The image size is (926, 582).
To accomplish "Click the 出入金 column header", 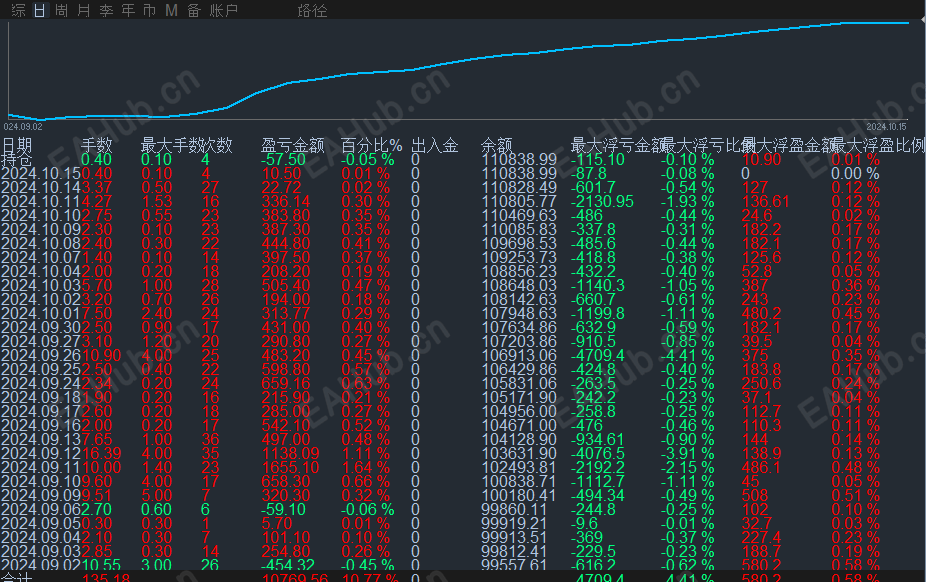I will tap(435, 145).
